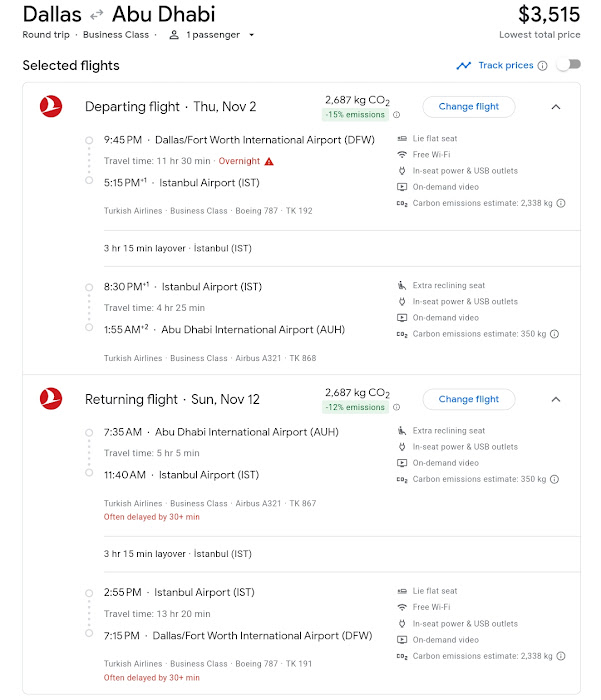
Task: Click the Returning flight · Sun, Nov 12 heading
Action: (172, 399)
